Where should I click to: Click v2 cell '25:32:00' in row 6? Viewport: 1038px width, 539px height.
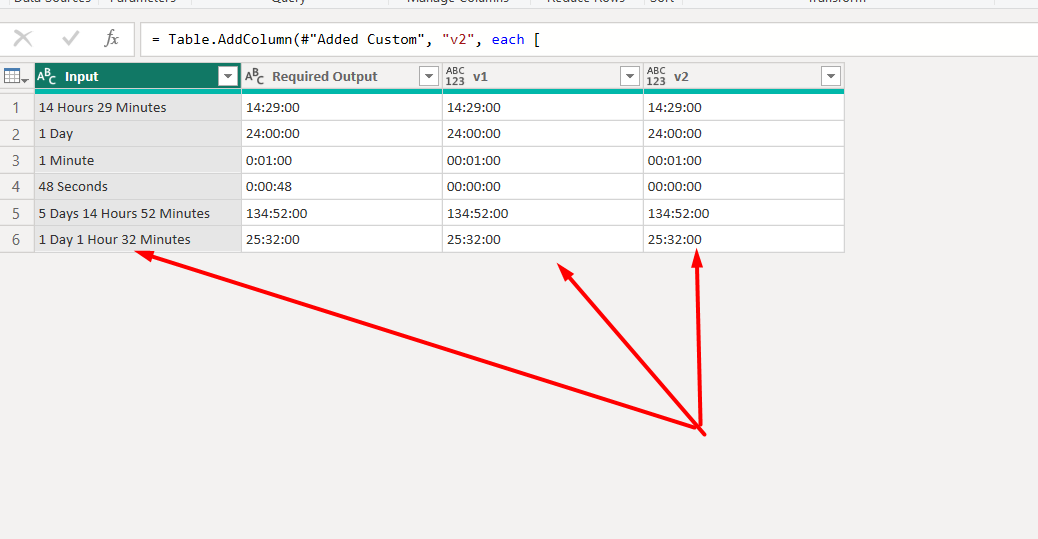click(x=743, y=239)
